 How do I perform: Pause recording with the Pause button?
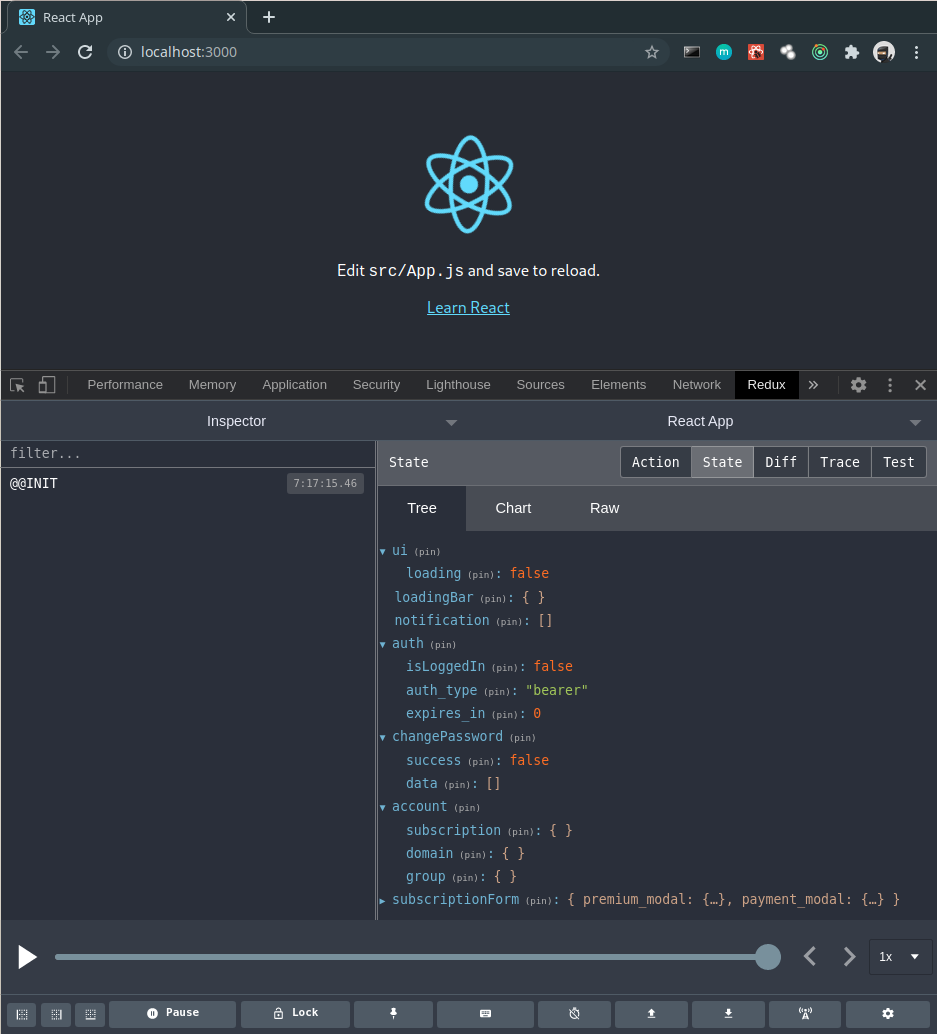pos(173,1014)
